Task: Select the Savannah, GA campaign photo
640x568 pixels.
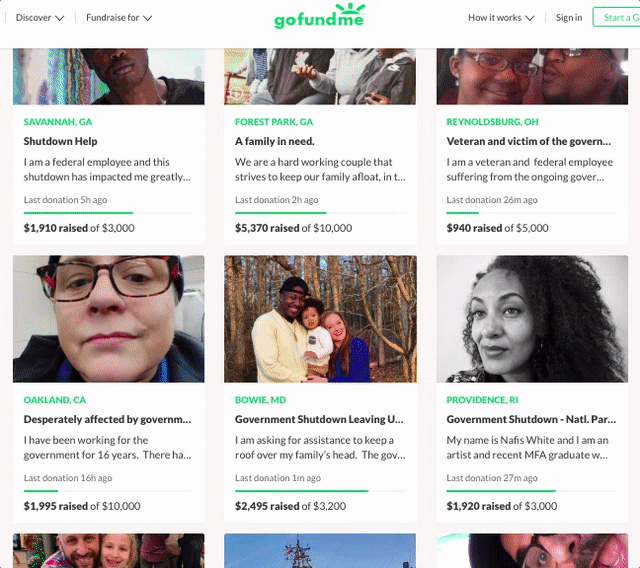Action: click(x=109, y=76)
